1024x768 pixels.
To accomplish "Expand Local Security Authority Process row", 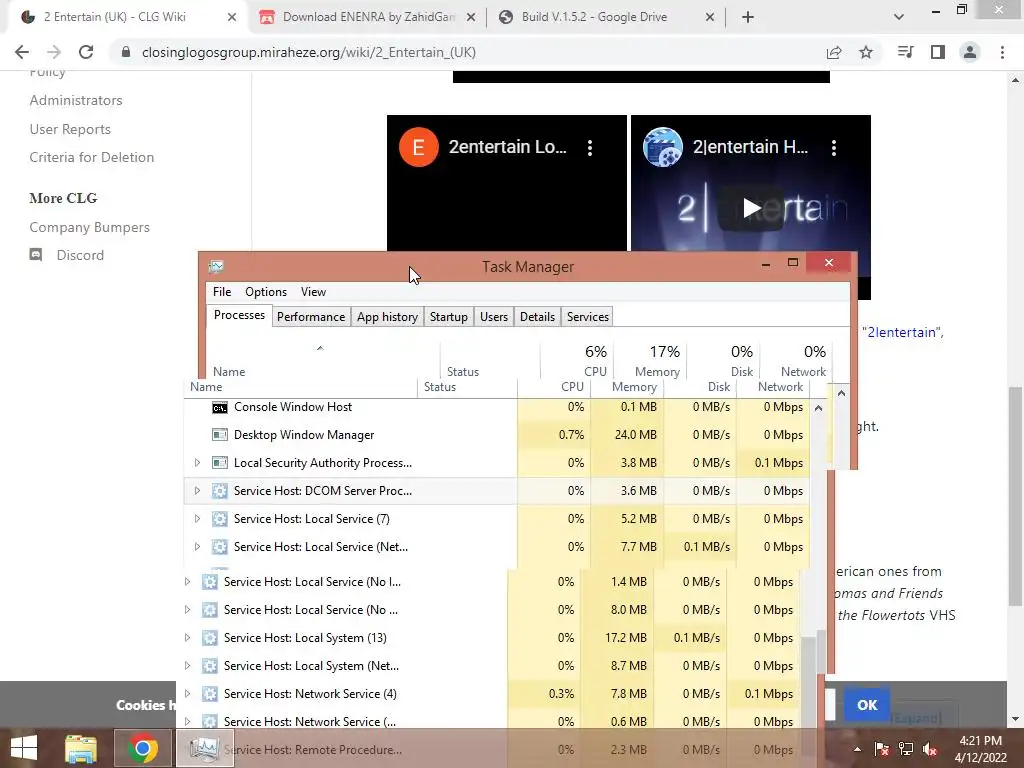I will pyautogui.click(x=197, y=462).
